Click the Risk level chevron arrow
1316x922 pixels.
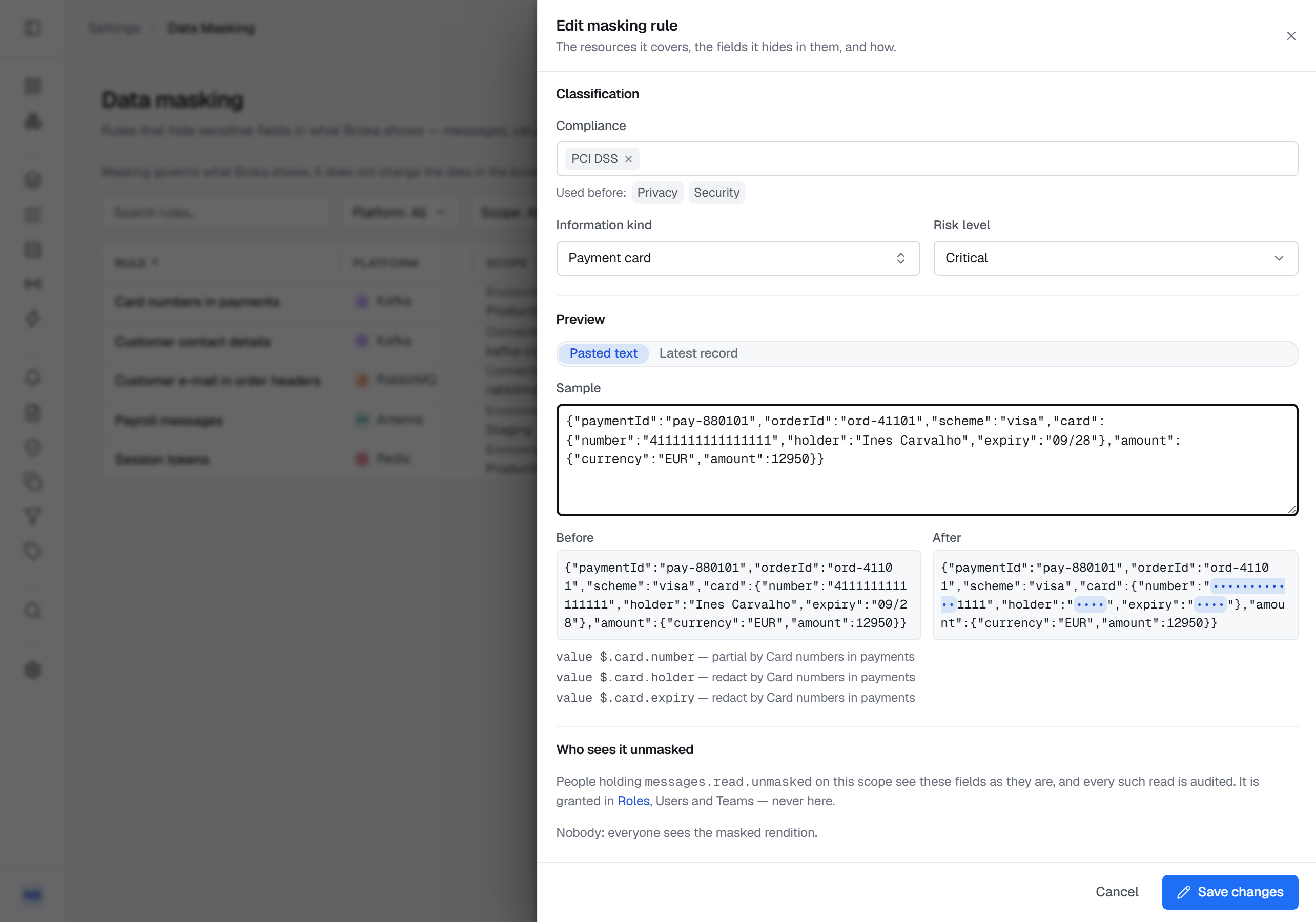click(1279, 258)
